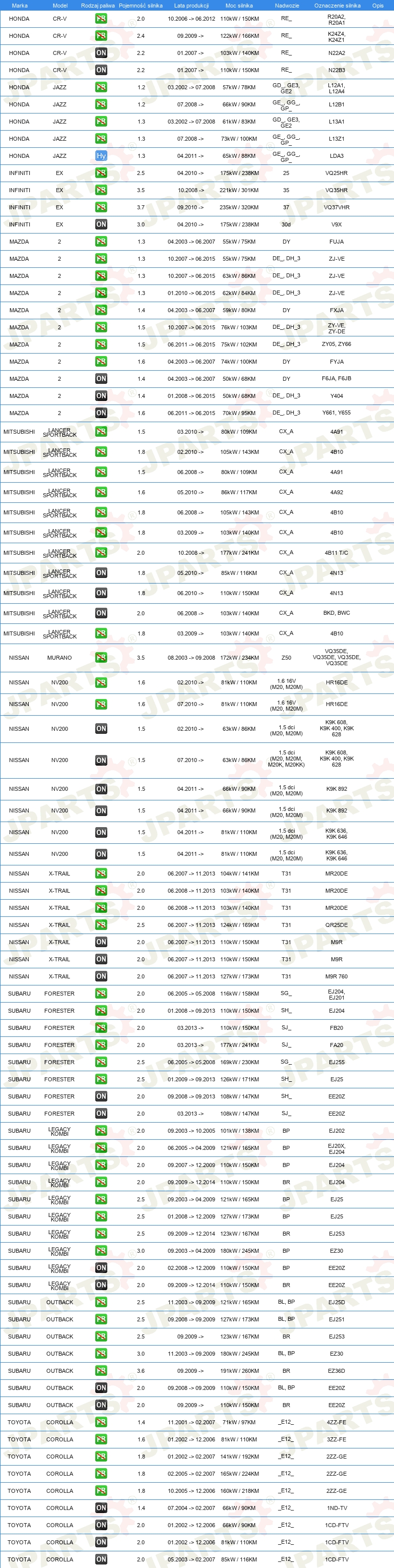This screenshot has width=394, height=1568.
Task: Click the Opis column header
Action: point(377,6)
